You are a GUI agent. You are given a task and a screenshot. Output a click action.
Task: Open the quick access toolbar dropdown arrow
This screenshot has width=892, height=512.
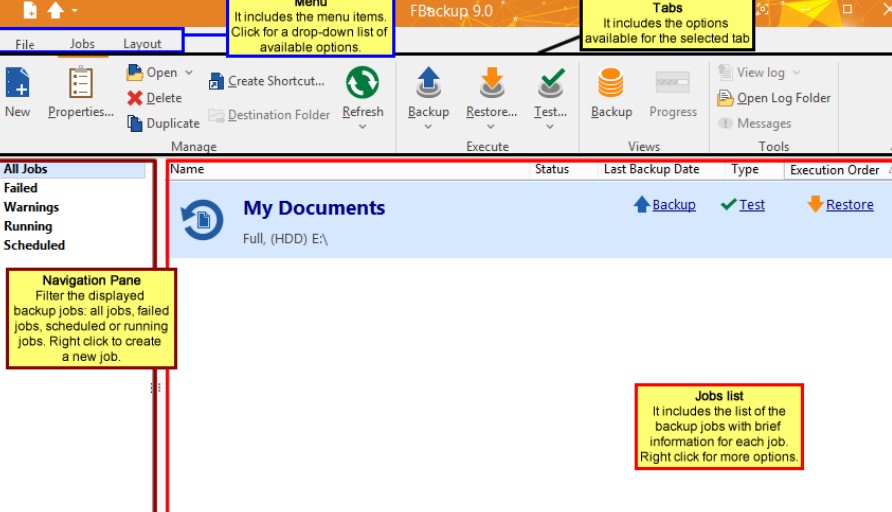click(x=75, y=11)
